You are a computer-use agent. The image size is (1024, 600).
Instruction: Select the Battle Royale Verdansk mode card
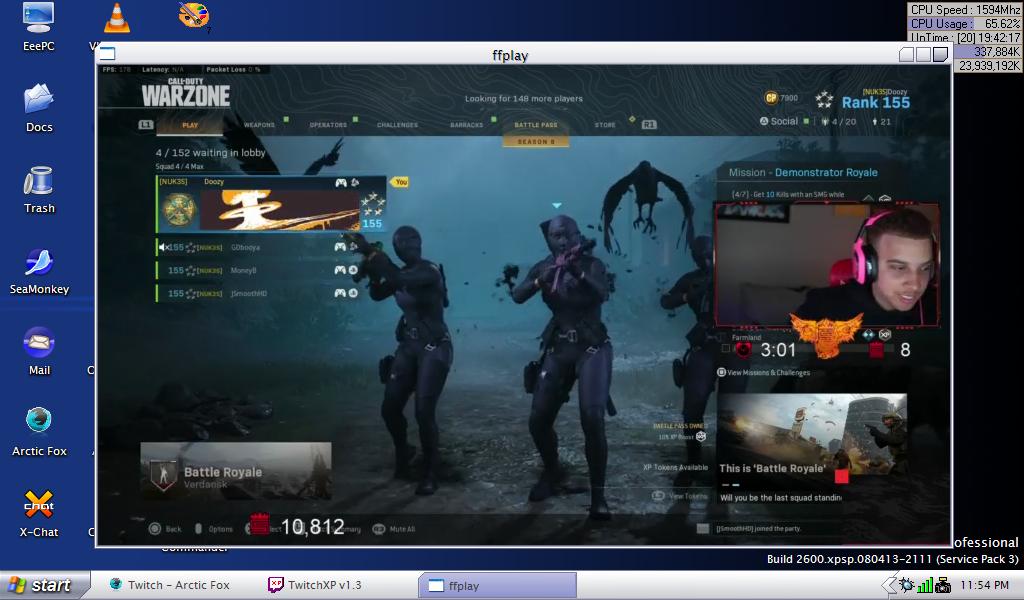(x=236, y=471)
